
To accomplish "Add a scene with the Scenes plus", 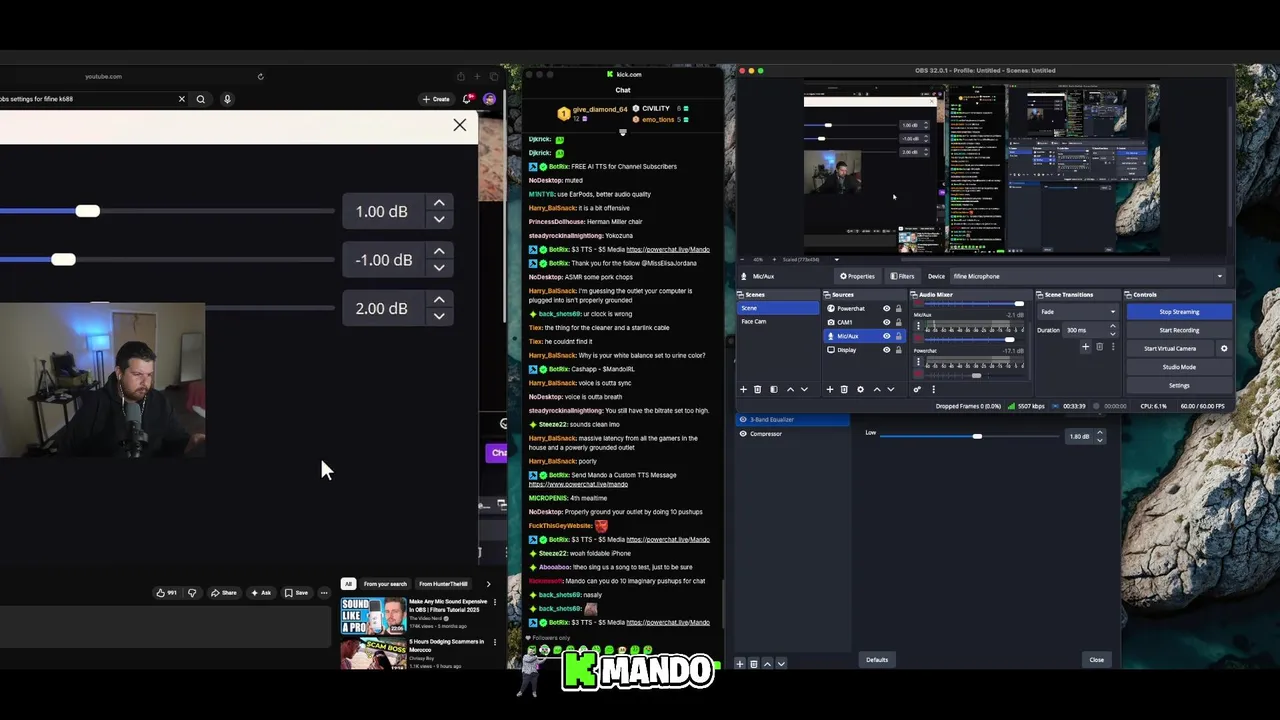I will click(x=743, y=389).
